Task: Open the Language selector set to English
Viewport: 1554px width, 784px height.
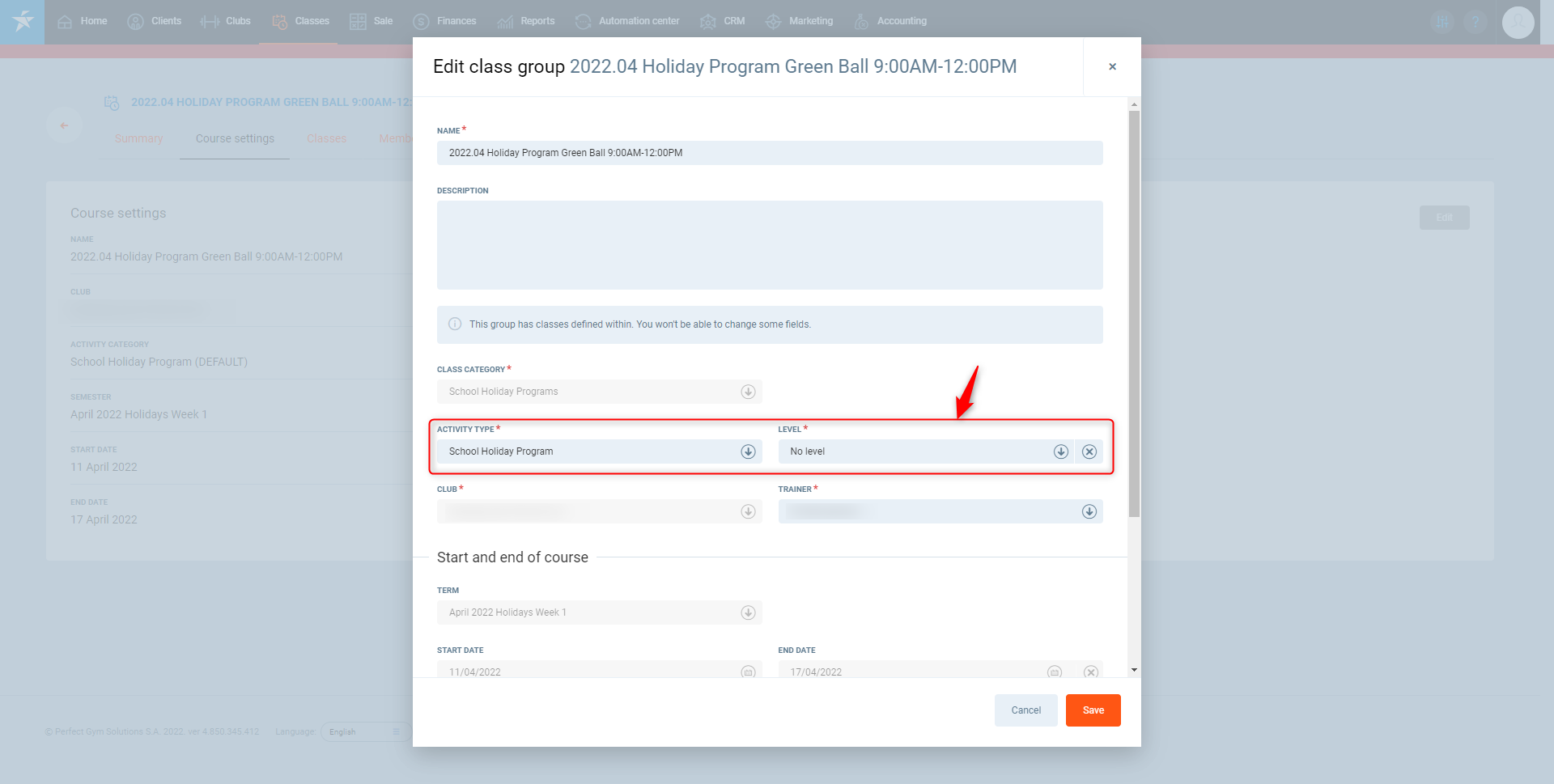Action: point(364,731)
